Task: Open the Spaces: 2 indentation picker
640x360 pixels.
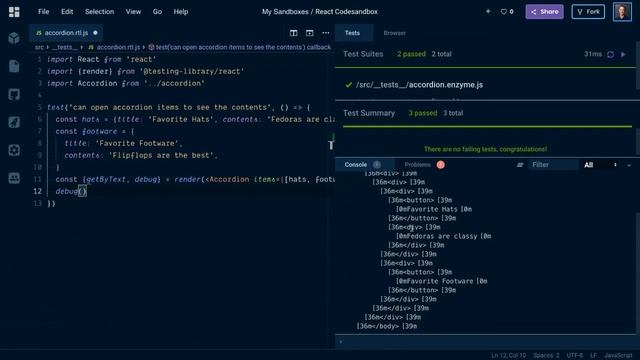Action: [x=546, y=356]
